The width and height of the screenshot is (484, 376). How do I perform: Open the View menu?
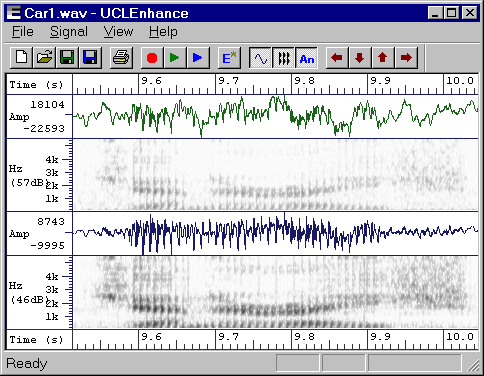click(x=118, y=32)
